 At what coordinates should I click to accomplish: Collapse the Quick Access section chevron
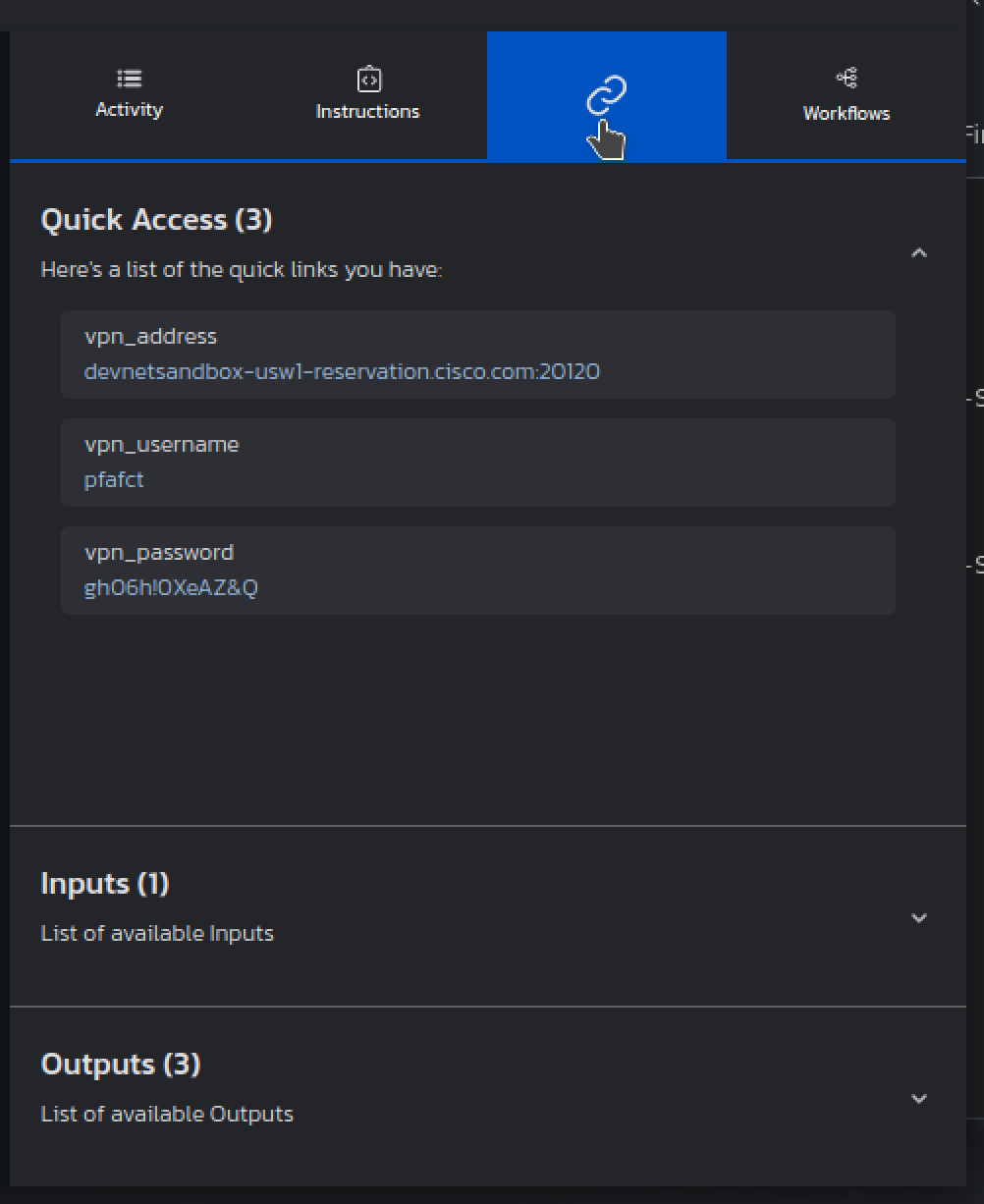coord(919,253)
